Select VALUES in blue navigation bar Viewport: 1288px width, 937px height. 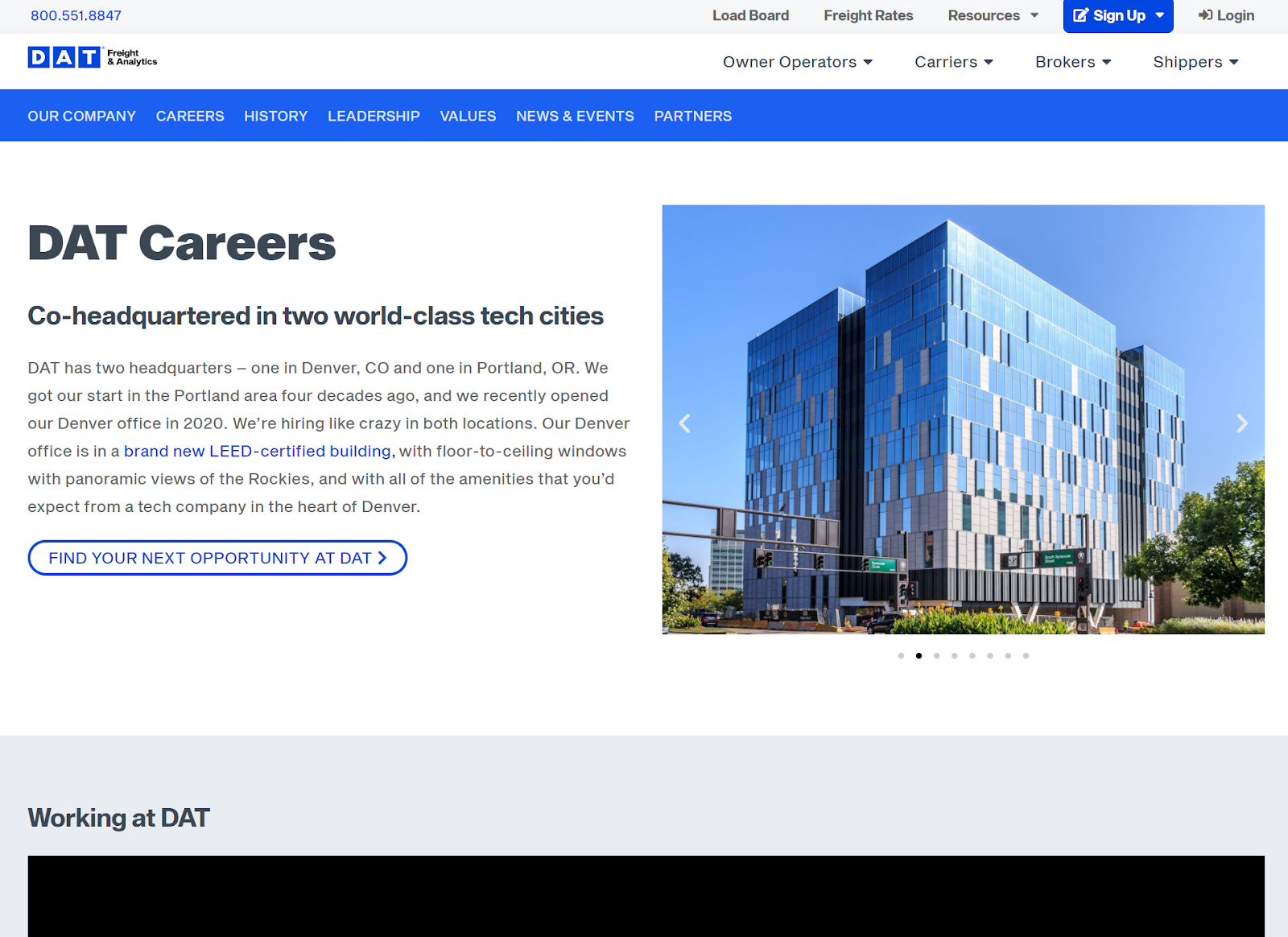point(468,116)
